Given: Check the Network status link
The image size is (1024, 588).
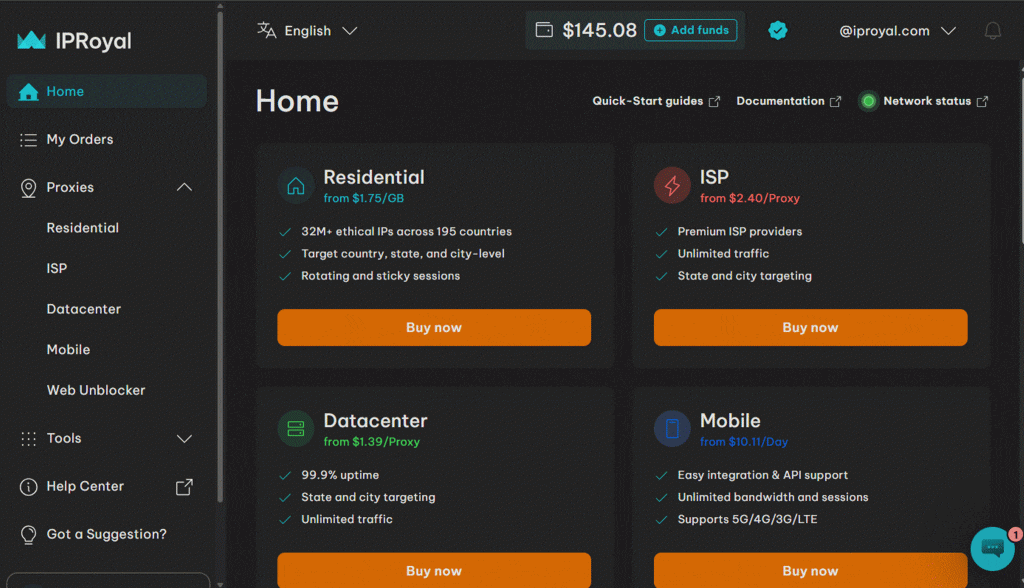Looking at the screenshot, I should pos(926,101).
